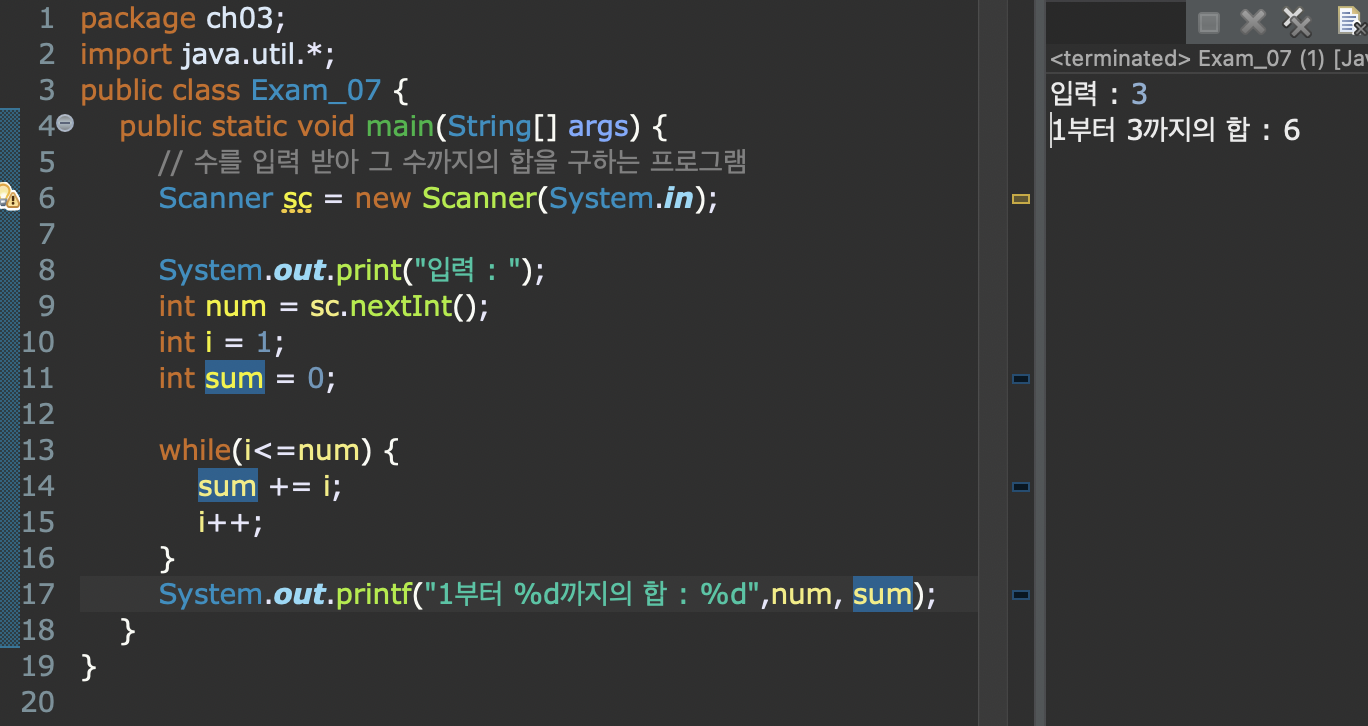The height and width of the screenshot is (726, 1368).
Task: Click the 'while' keyword on line 13
Action: pos(195,450)
